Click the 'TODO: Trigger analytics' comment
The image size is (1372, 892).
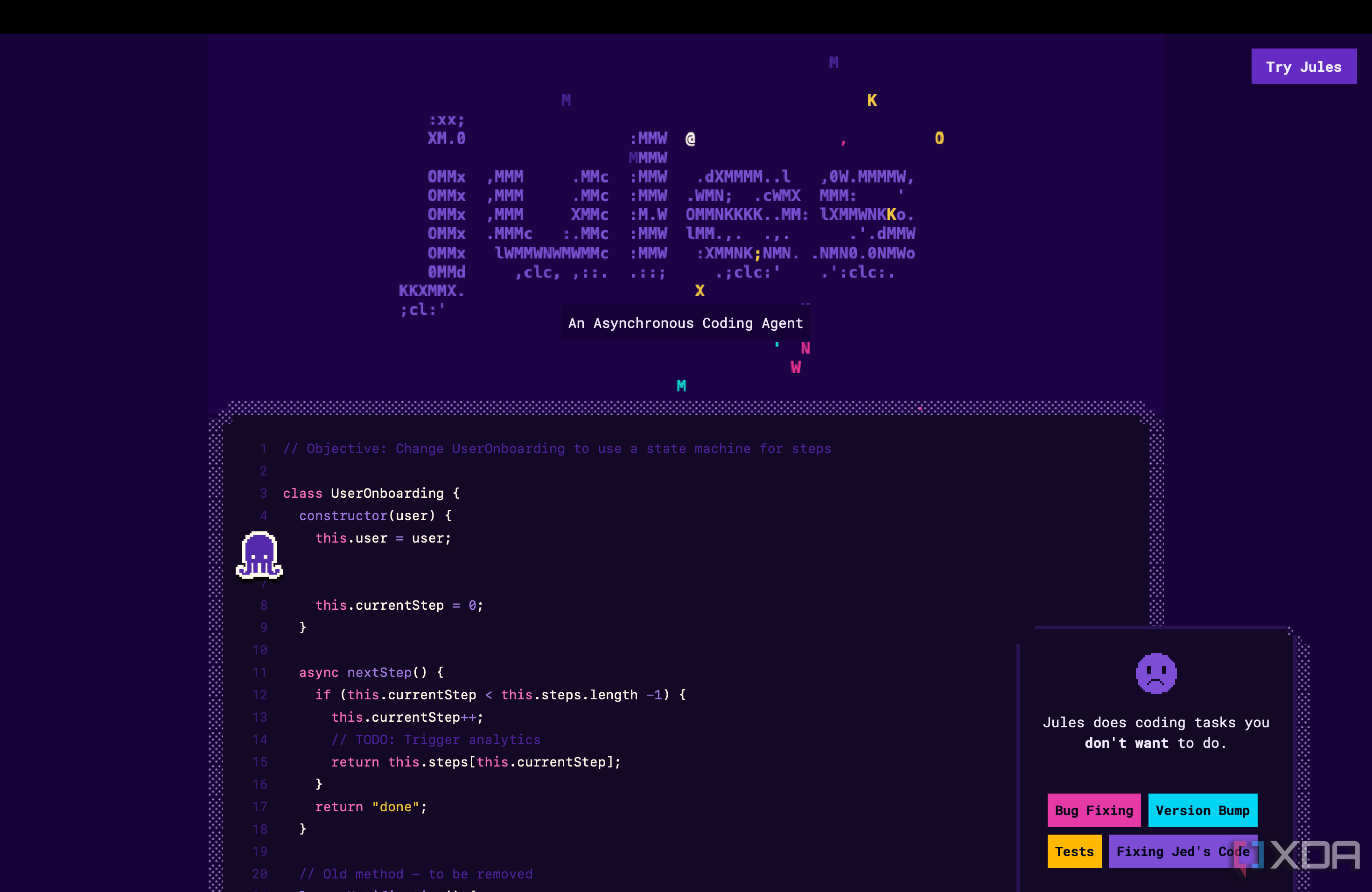click(x=436, y=740)
